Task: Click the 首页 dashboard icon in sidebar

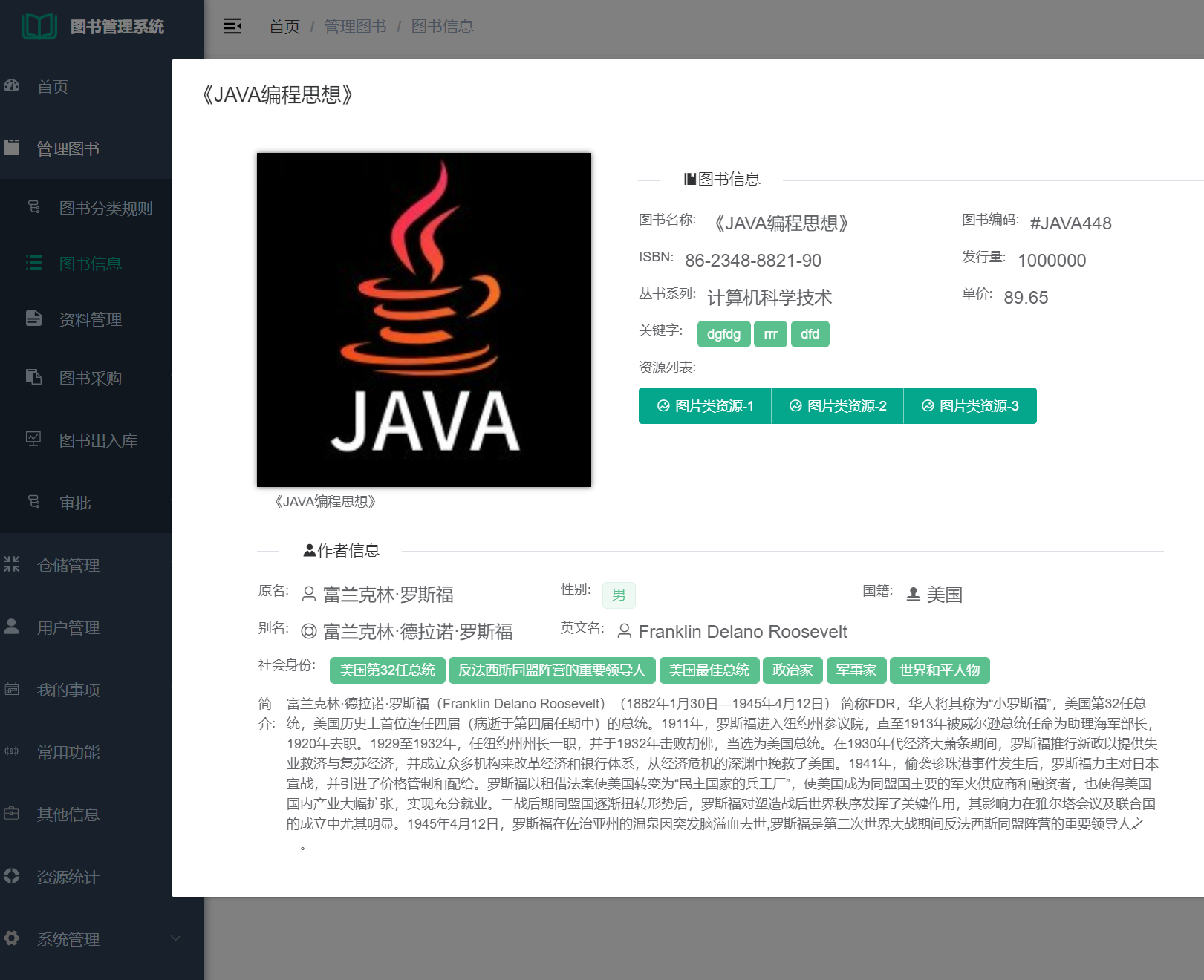Action: coord(11,86)
